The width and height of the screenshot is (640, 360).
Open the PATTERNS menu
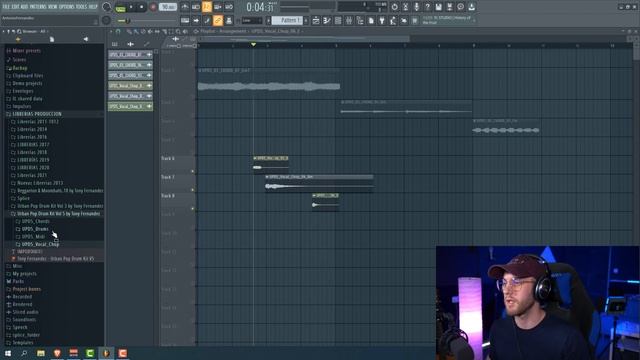coord(38,7)
